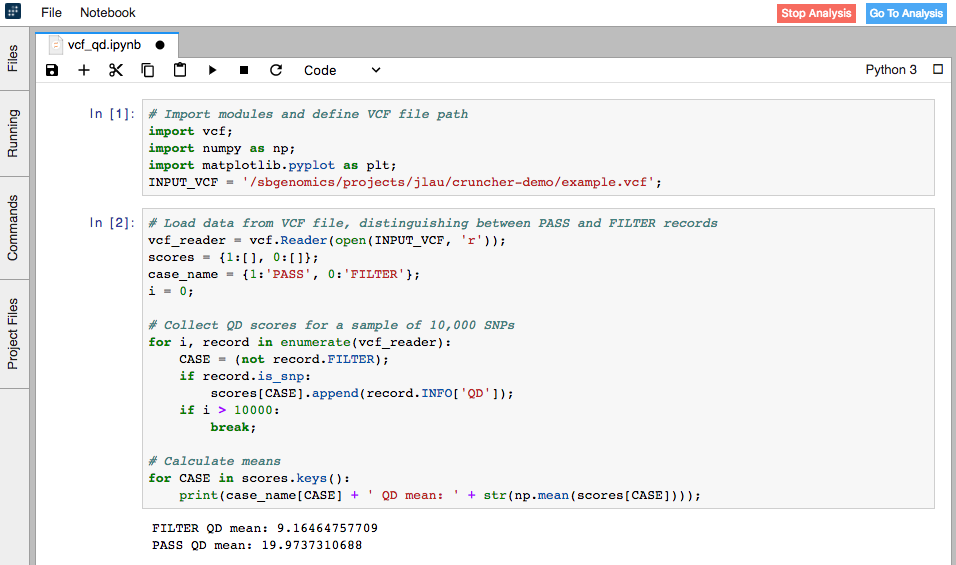Click the 'PASS QD mean: 19.9737310688' output line
The image size is (956, 565).
[257, 545]
